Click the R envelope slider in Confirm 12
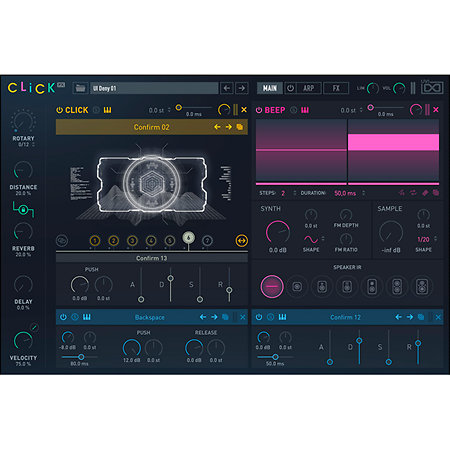Image resolution: width=450 pixels, height=450 pixels. point(418,343)
